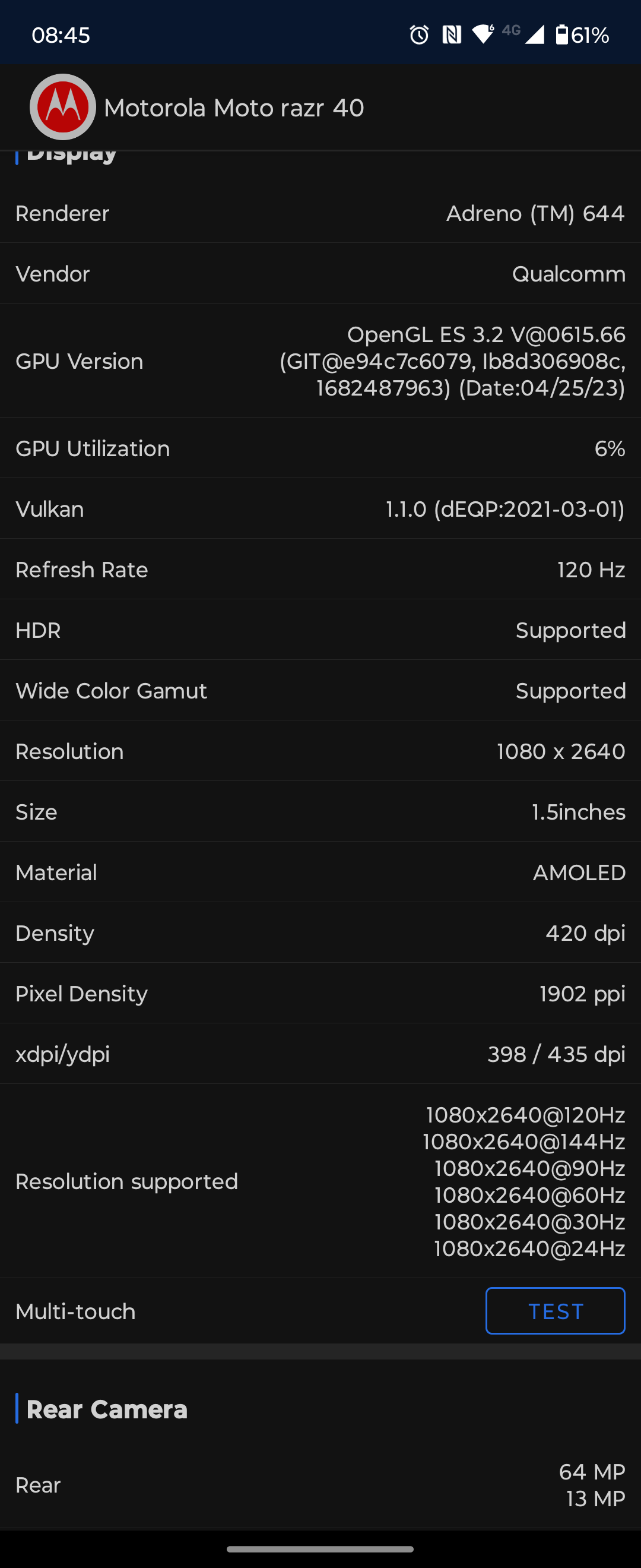Tap the HDR Supported row
The height and width of the screenshot is (1568, 641).
pos(320,631)
